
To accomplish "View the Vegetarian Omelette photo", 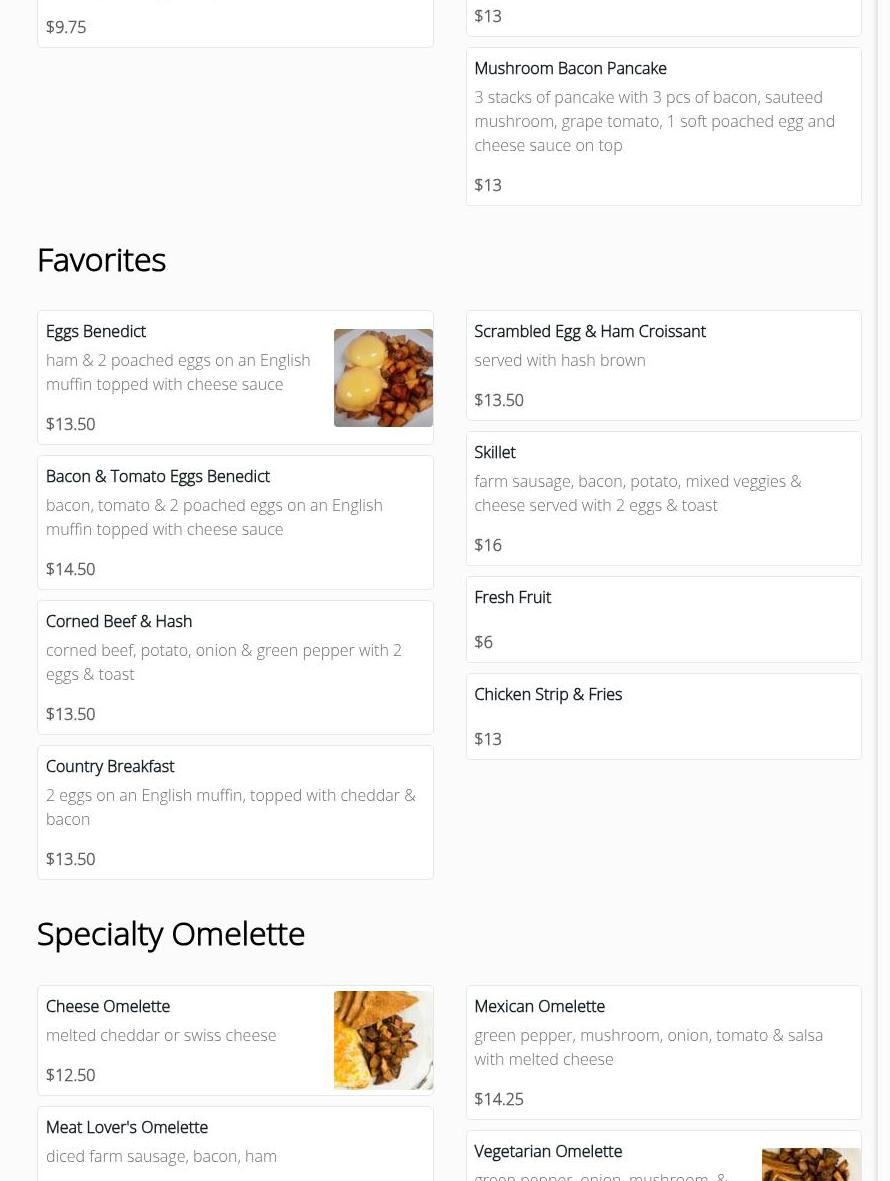I will (x=811, y=1165).
